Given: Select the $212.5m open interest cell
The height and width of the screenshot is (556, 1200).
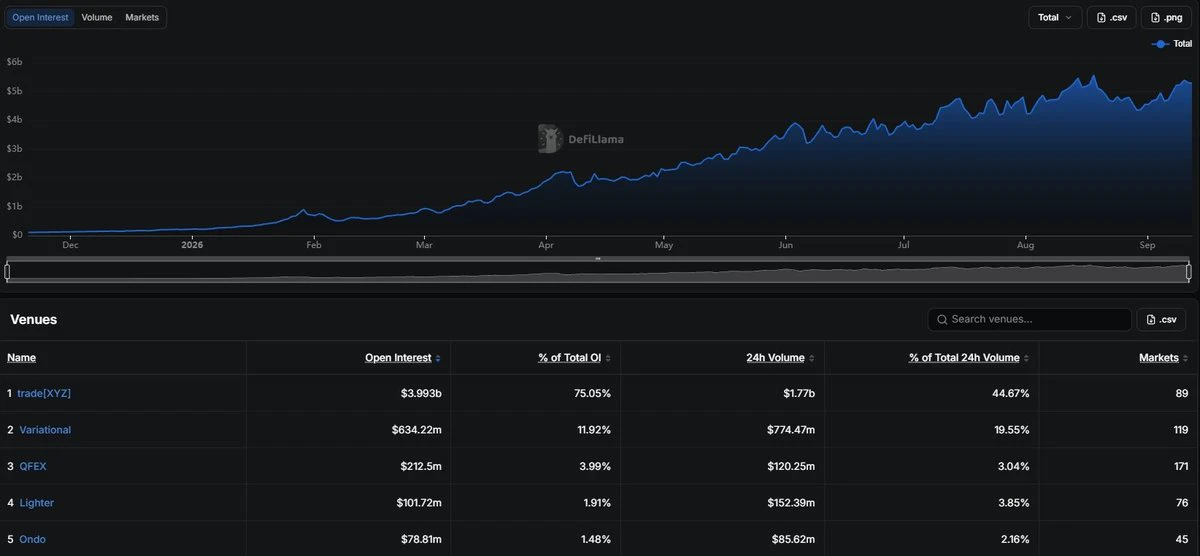Looking at the screenshot, I should point(419,466).
